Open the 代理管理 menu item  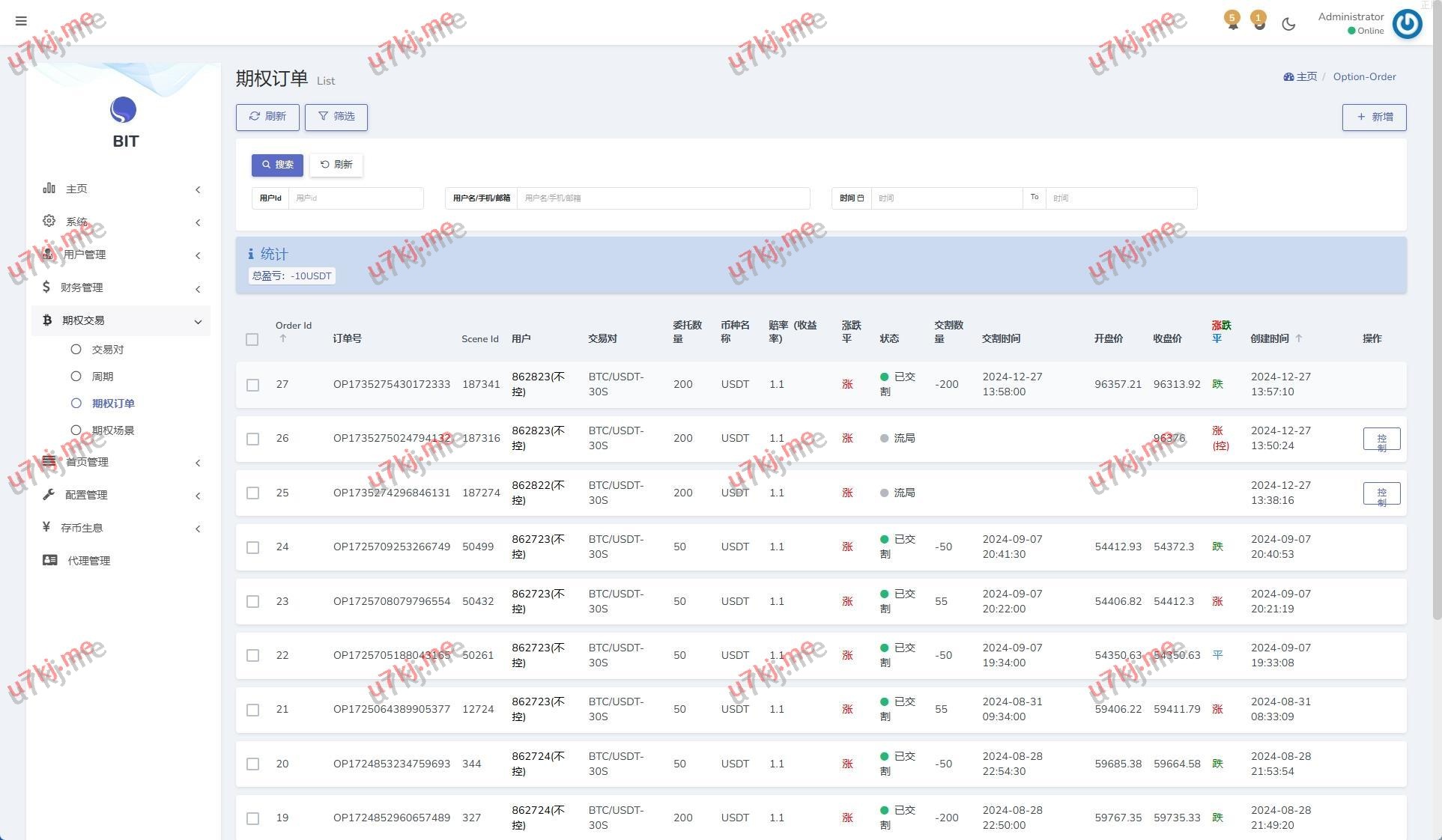(x=88, y=561)
